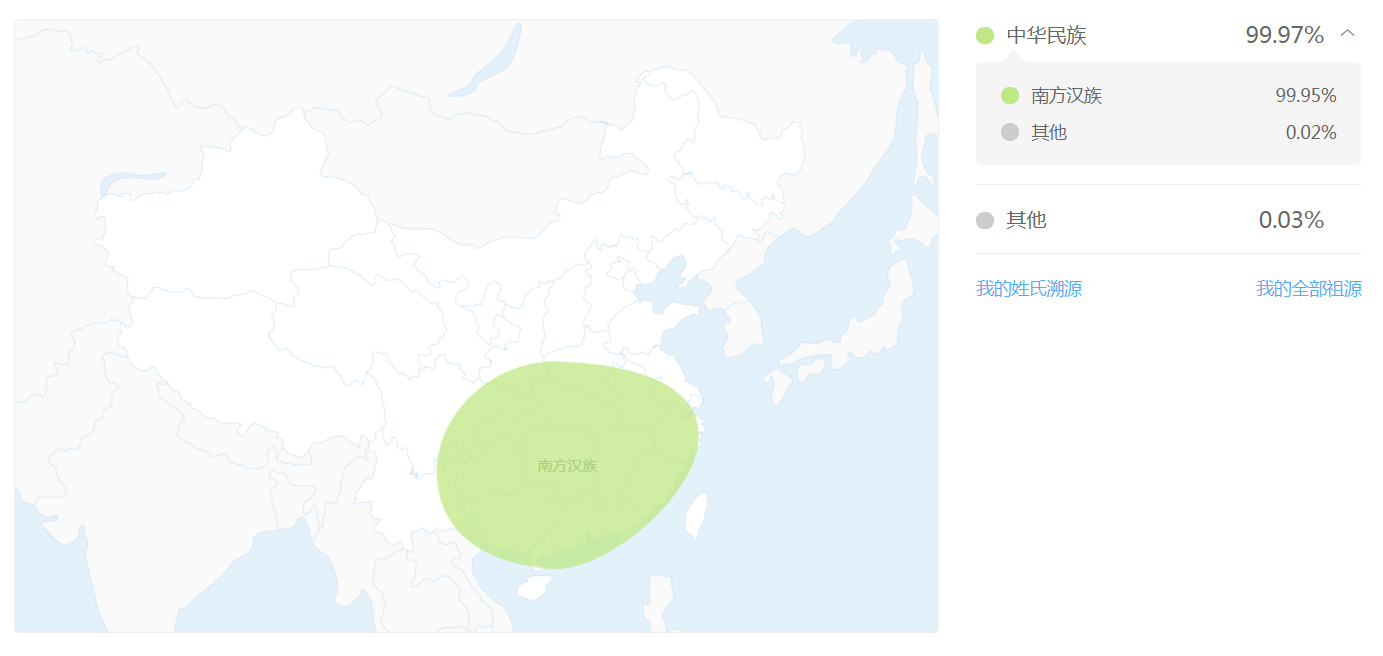Viewport: 1383px width, 656px height.
Task: Select the 其他 label above the links
Action: tap(1026, 220)
